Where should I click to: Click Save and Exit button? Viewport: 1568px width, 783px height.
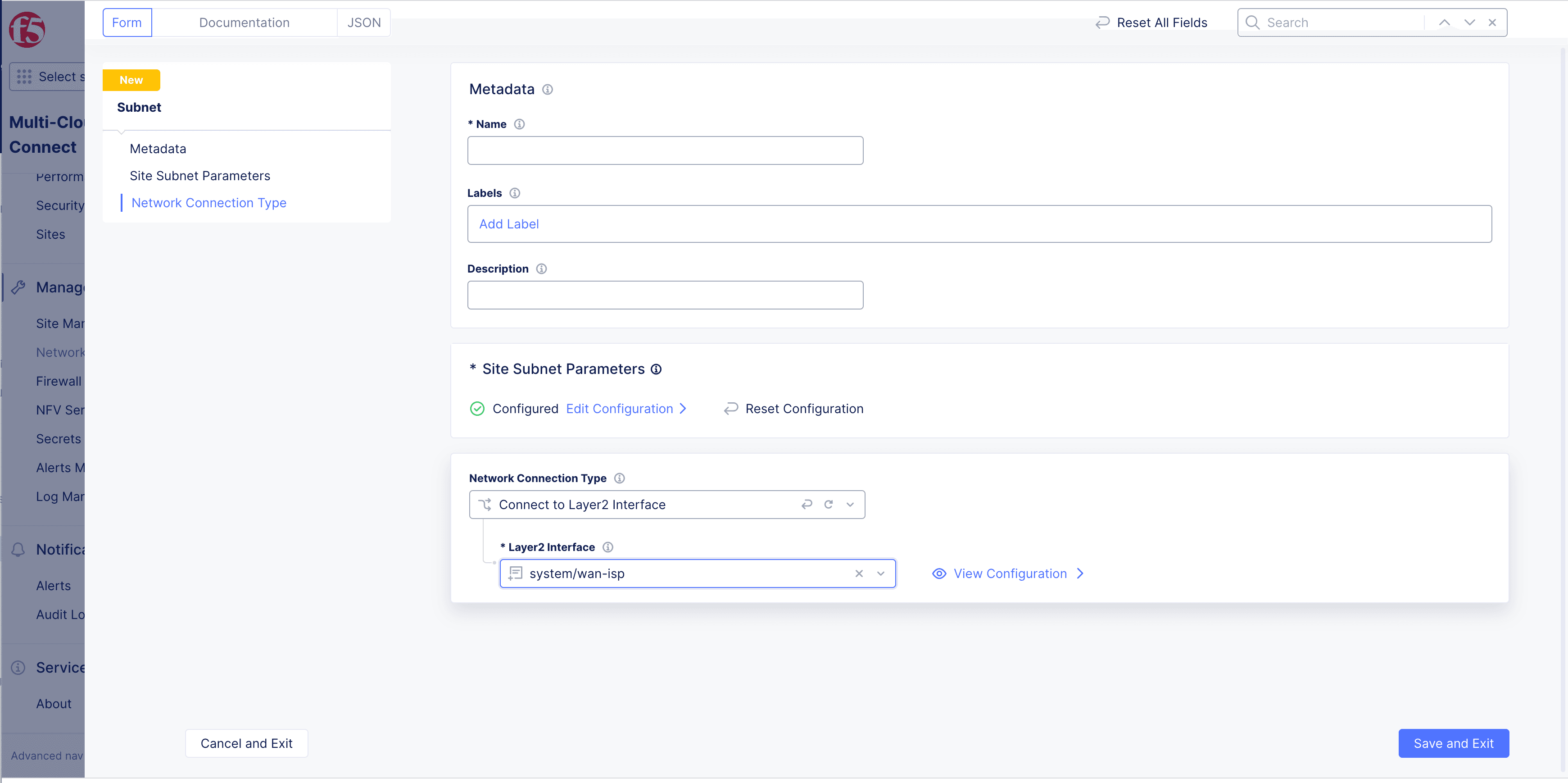click(1453, 743)
